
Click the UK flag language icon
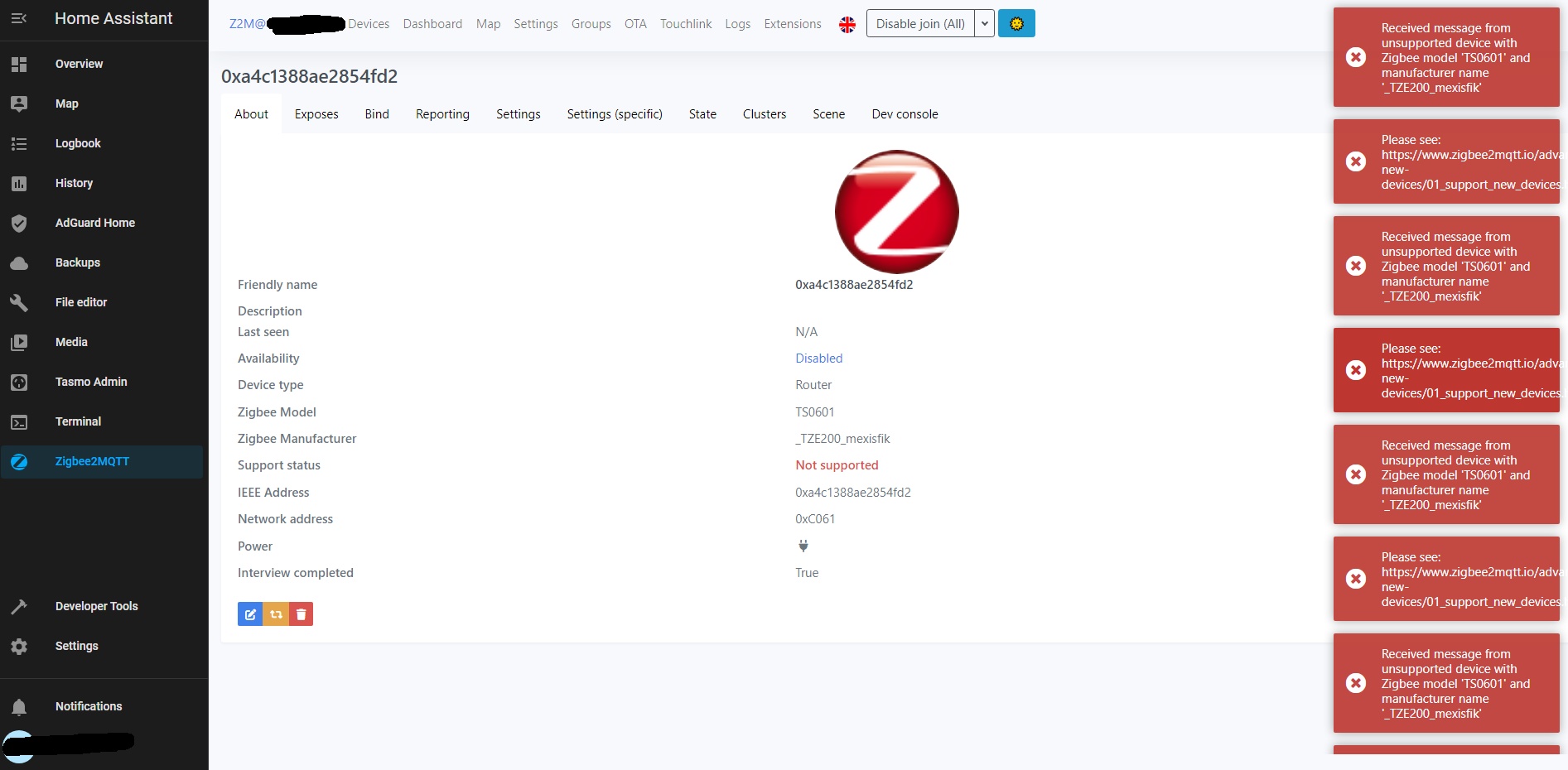[847, 24]
